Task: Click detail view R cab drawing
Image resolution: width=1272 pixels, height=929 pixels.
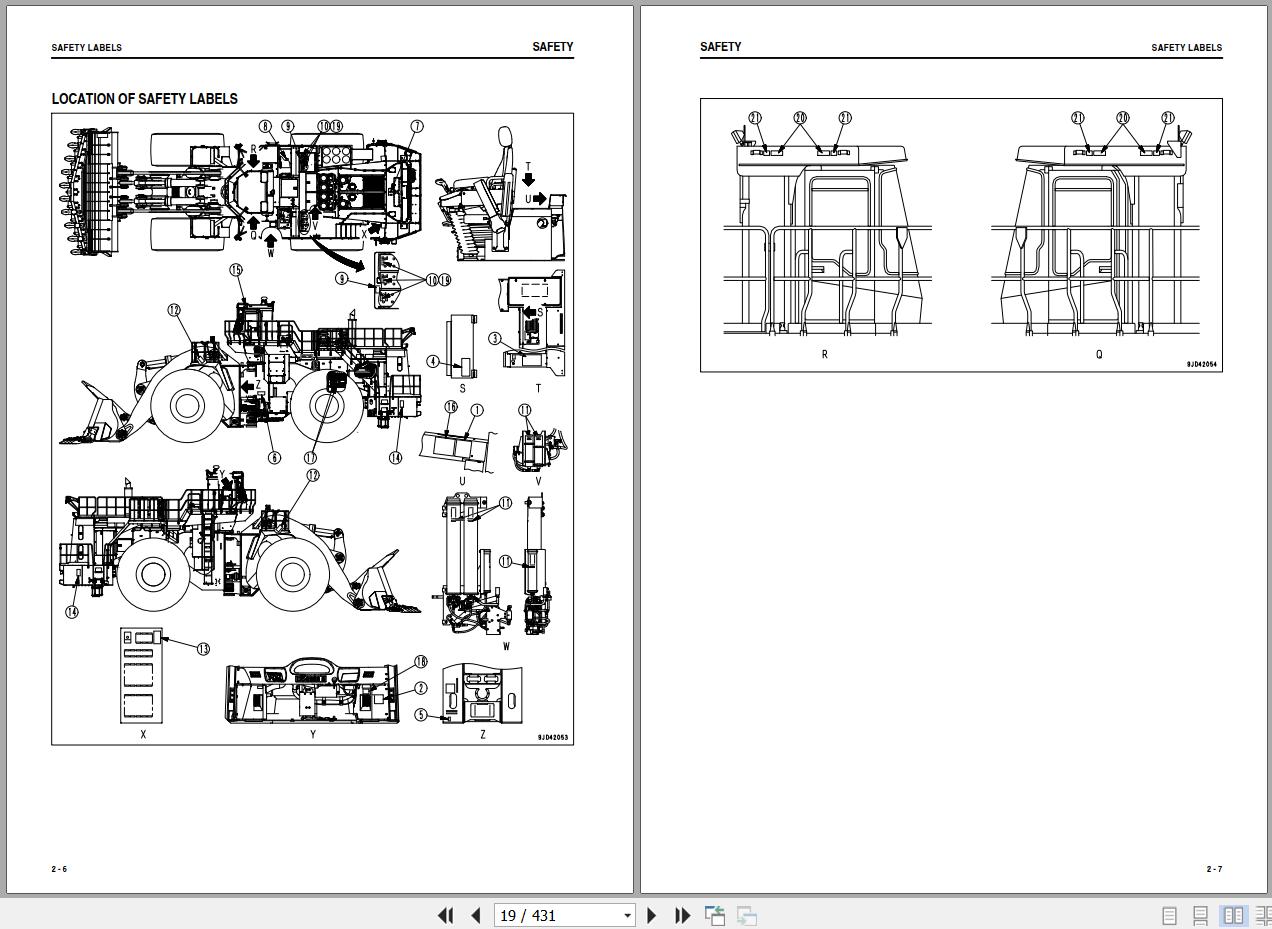Action: point(825,232)
